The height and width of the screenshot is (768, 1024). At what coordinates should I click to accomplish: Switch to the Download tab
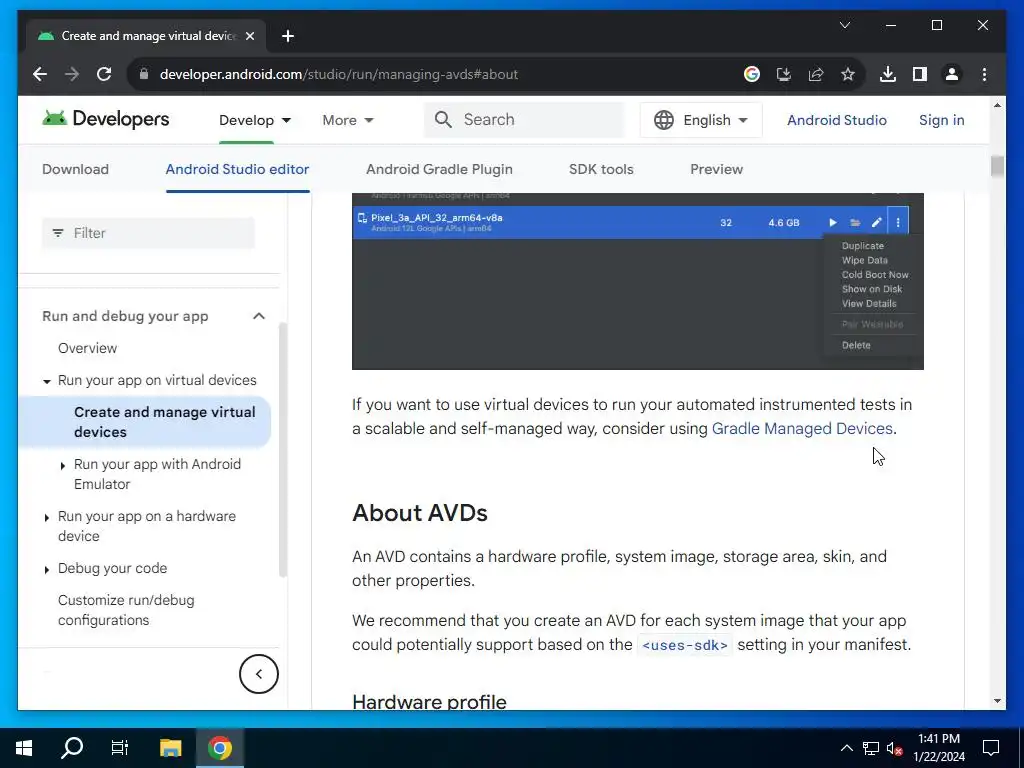pos(75,169)
